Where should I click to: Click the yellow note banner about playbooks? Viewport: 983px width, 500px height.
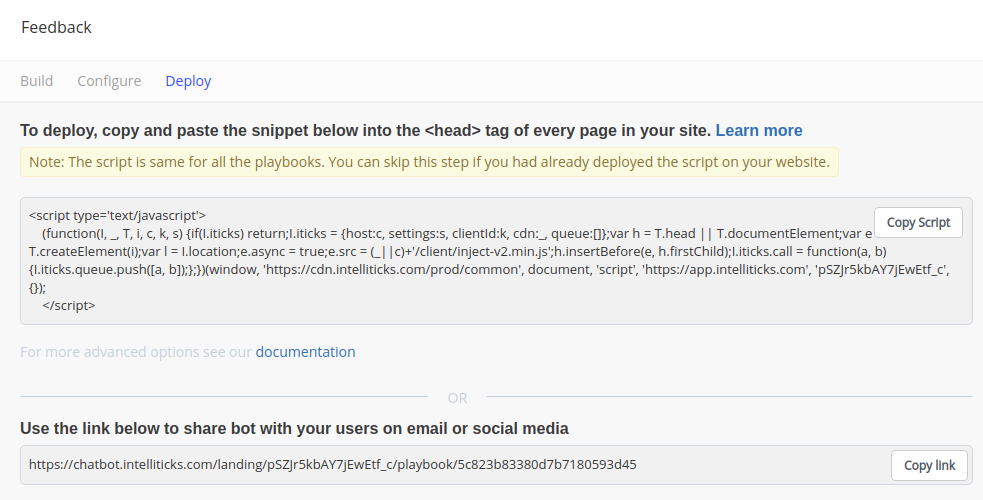pyautogui.click(x=429, y=162)
